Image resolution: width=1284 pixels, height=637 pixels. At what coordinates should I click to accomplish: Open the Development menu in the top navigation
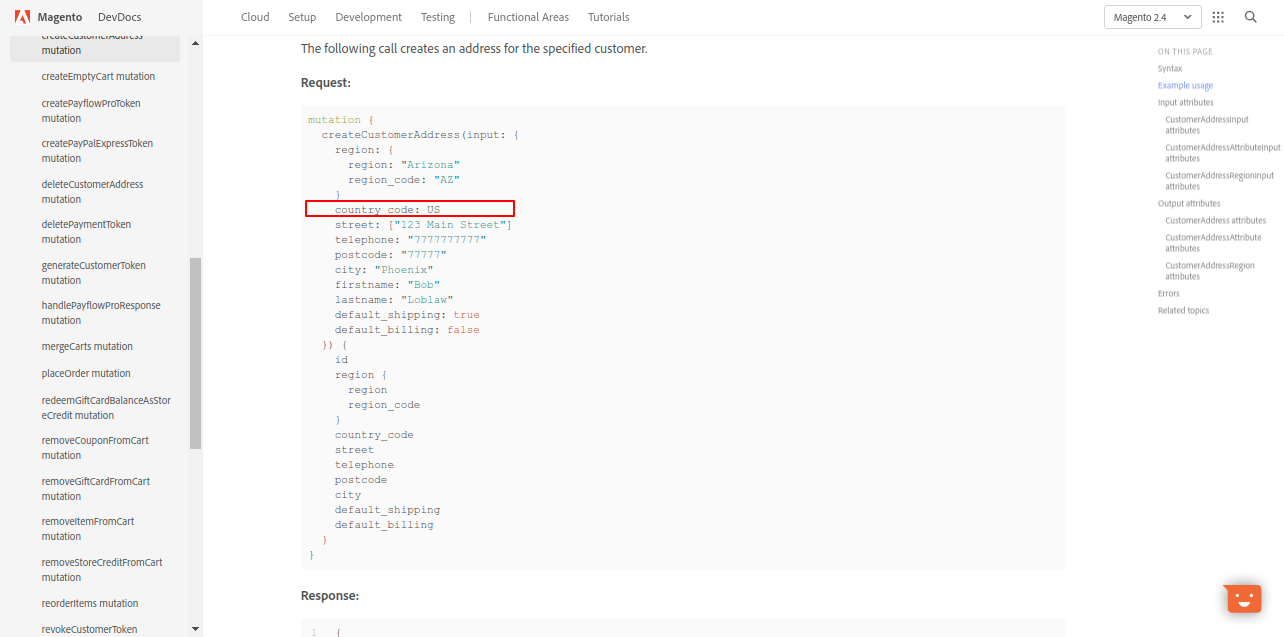coord(368,16)
